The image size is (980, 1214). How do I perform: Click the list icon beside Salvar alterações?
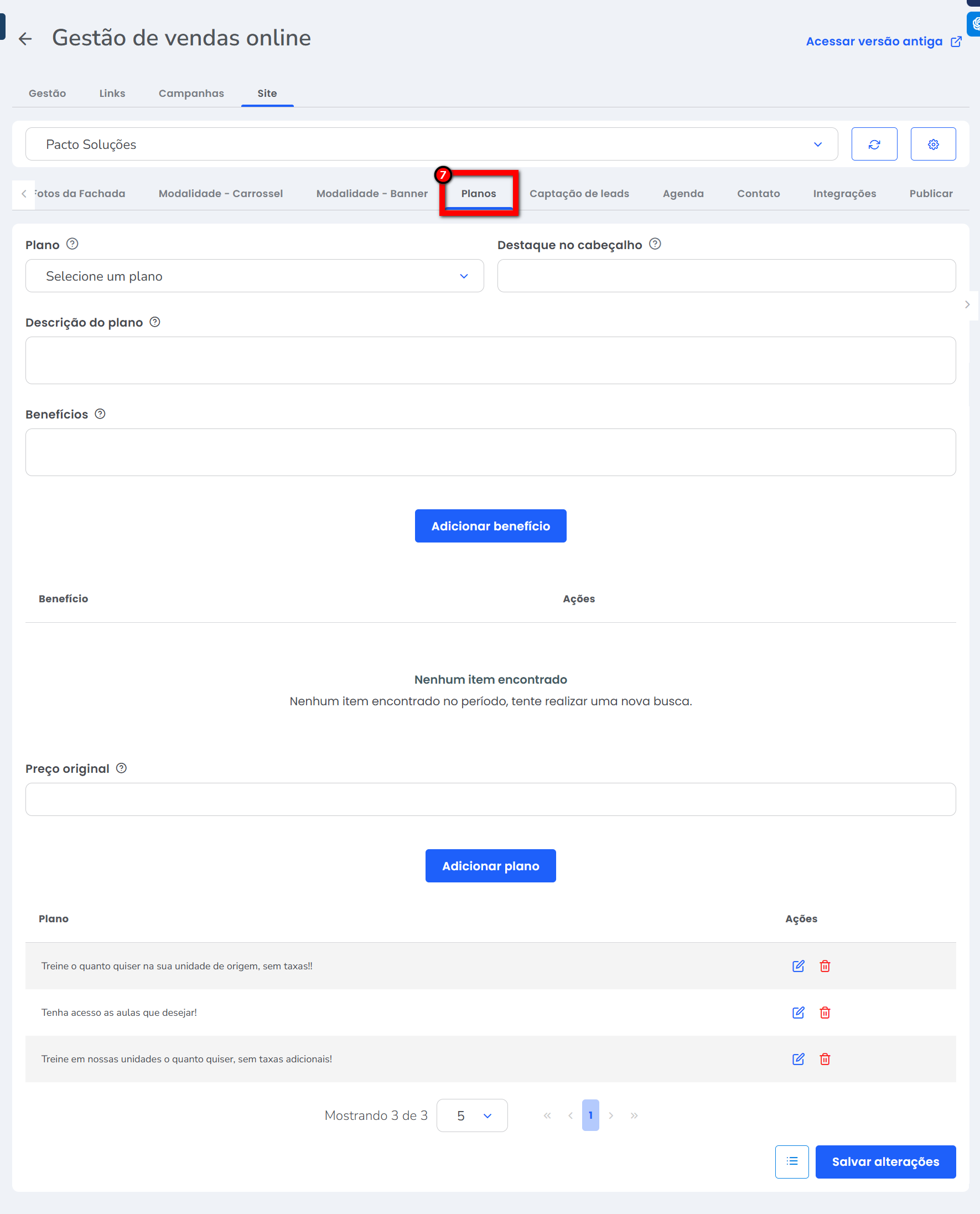pos(791,1161)
